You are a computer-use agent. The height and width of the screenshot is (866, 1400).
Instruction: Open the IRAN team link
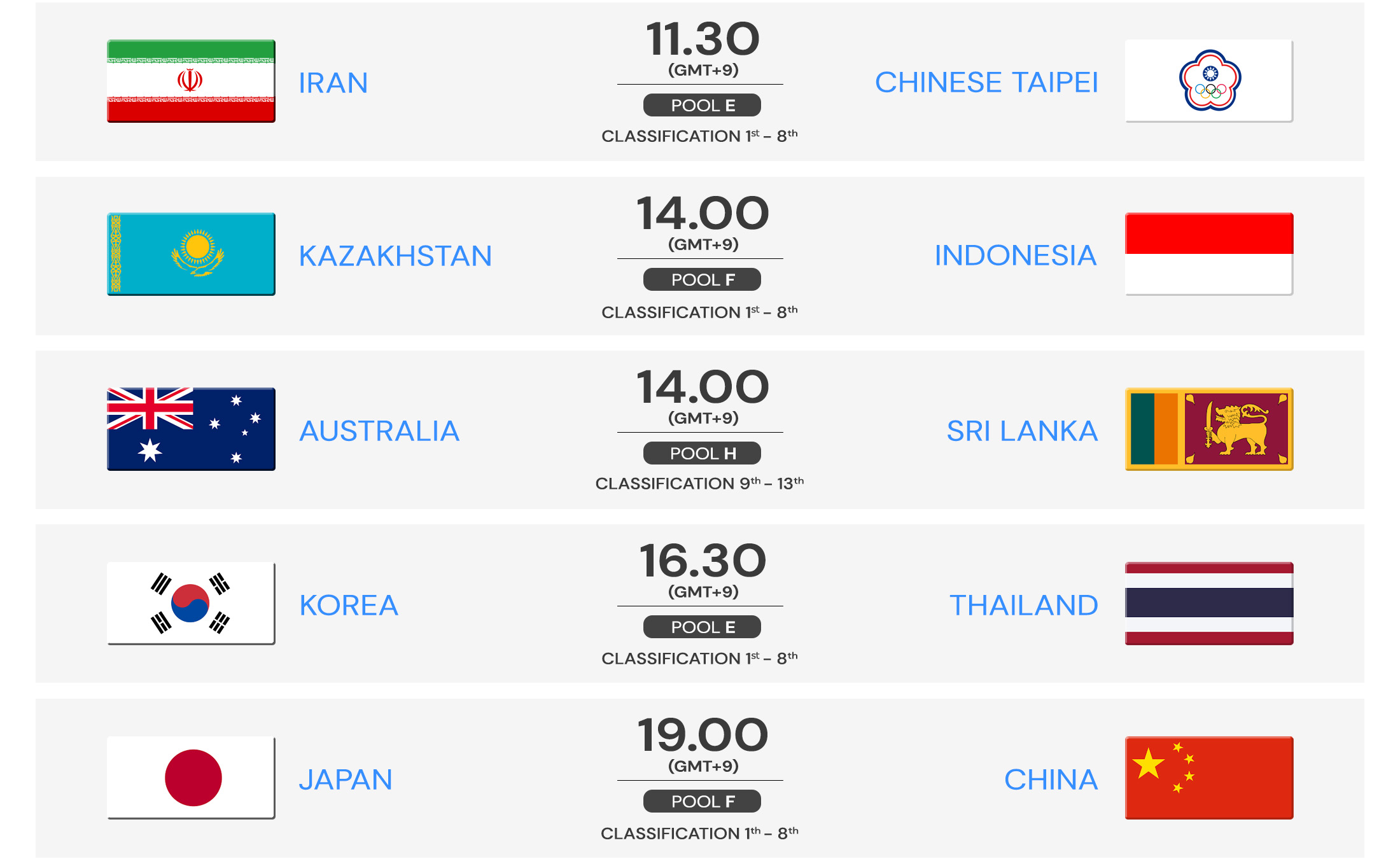333,83
